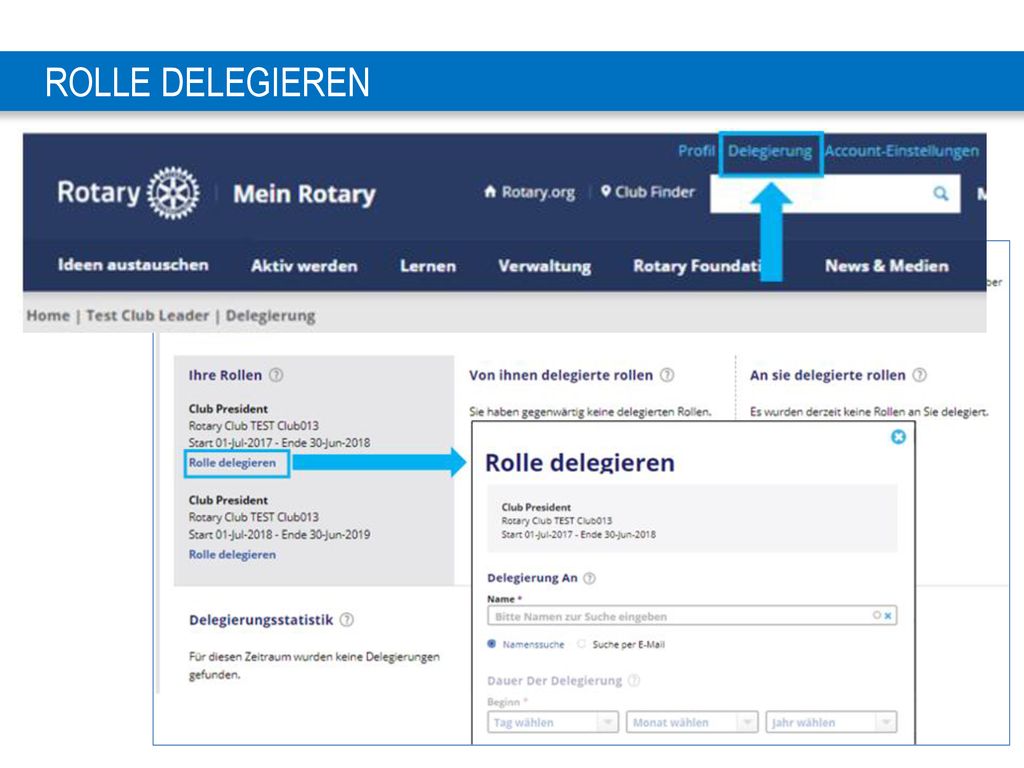The width and height of the screenshot is (1024, 768).
Task: Click Test Club Leader breadcrumb
Action: (x=148, y=315)
